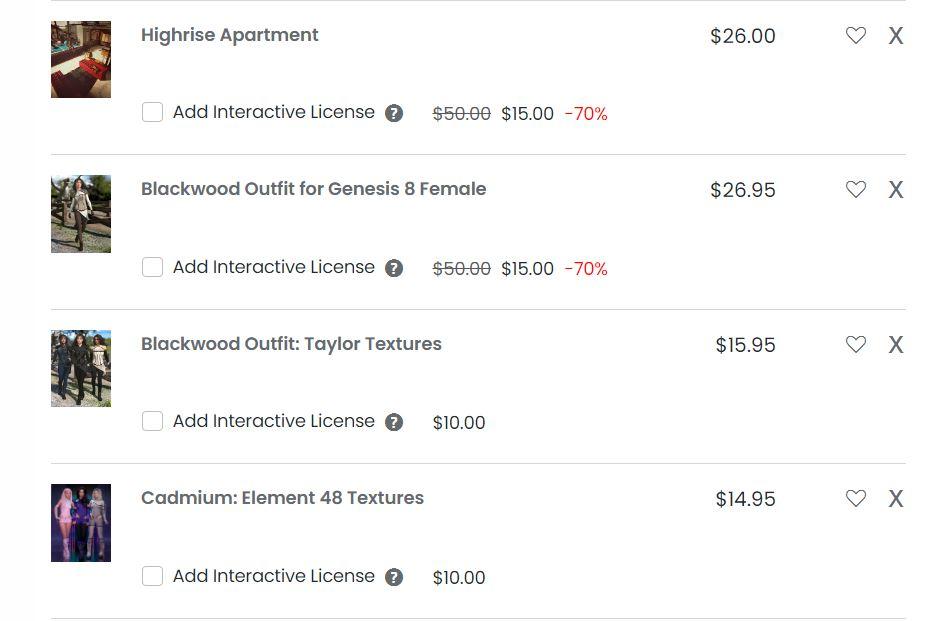Show Interactive License help for Highrise Apartment
Image resolution: width=948 pixels, height=621 pixels.
tap(394, 113)
